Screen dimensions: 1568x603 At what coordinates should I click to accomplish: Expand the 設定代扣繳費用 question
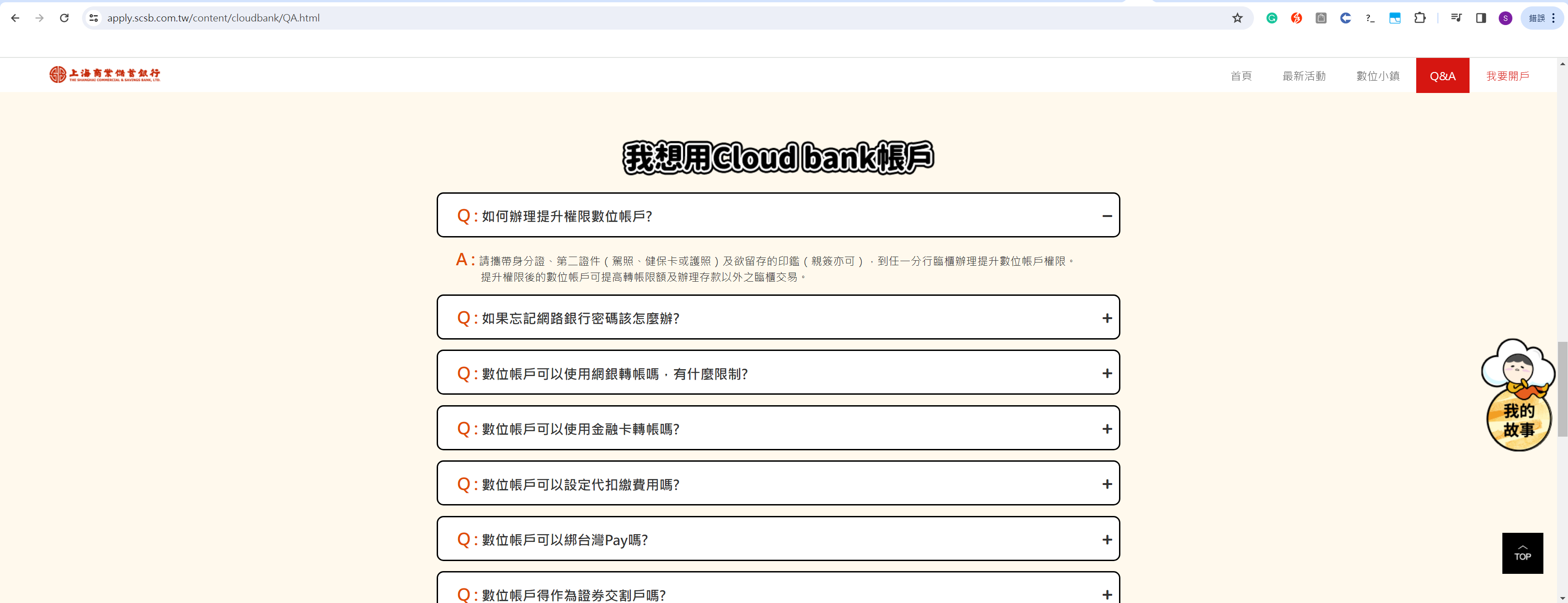point(1107,484)
